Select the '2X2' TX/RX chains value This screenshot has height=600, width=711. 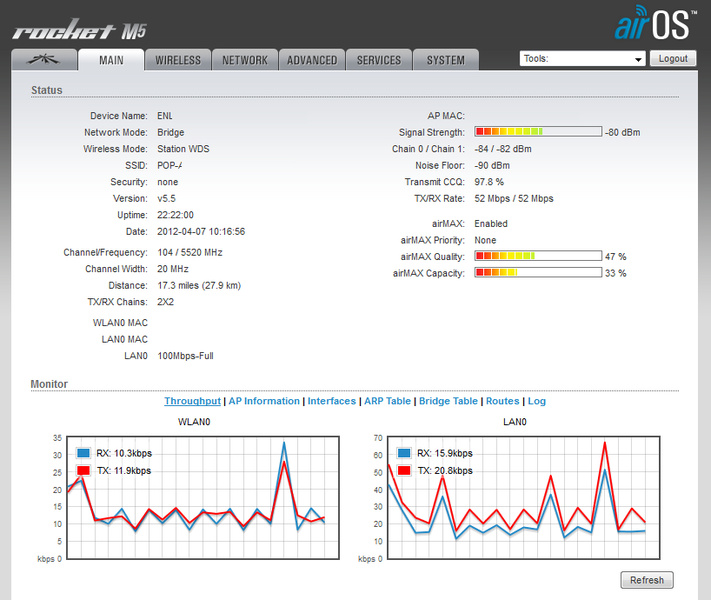tap(166, 302)
